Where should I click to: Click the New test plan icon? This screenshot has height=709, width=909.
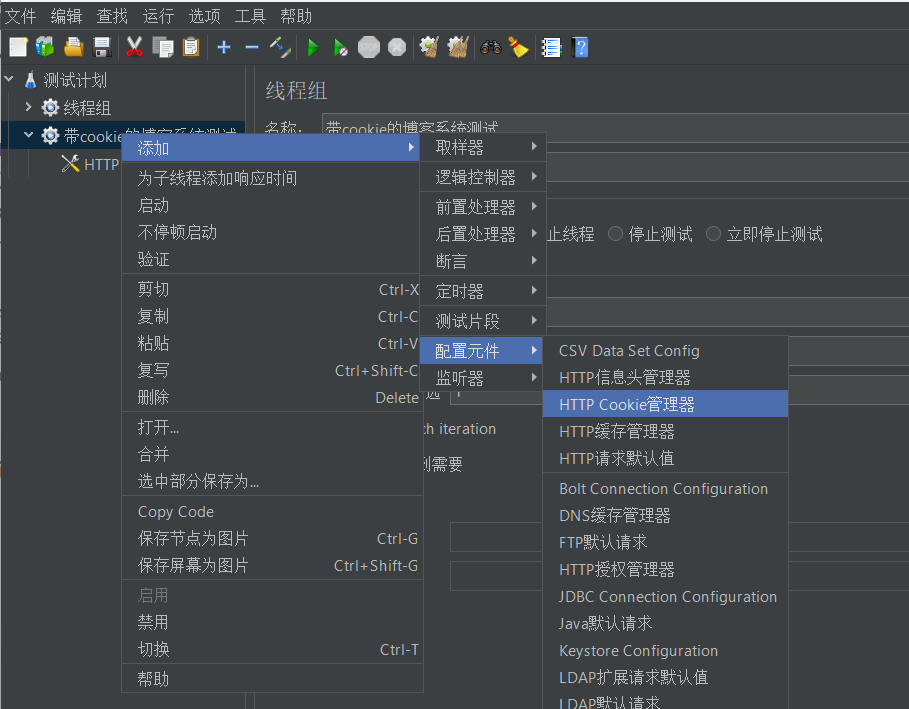pyautogui.click(x=18, y=47)
